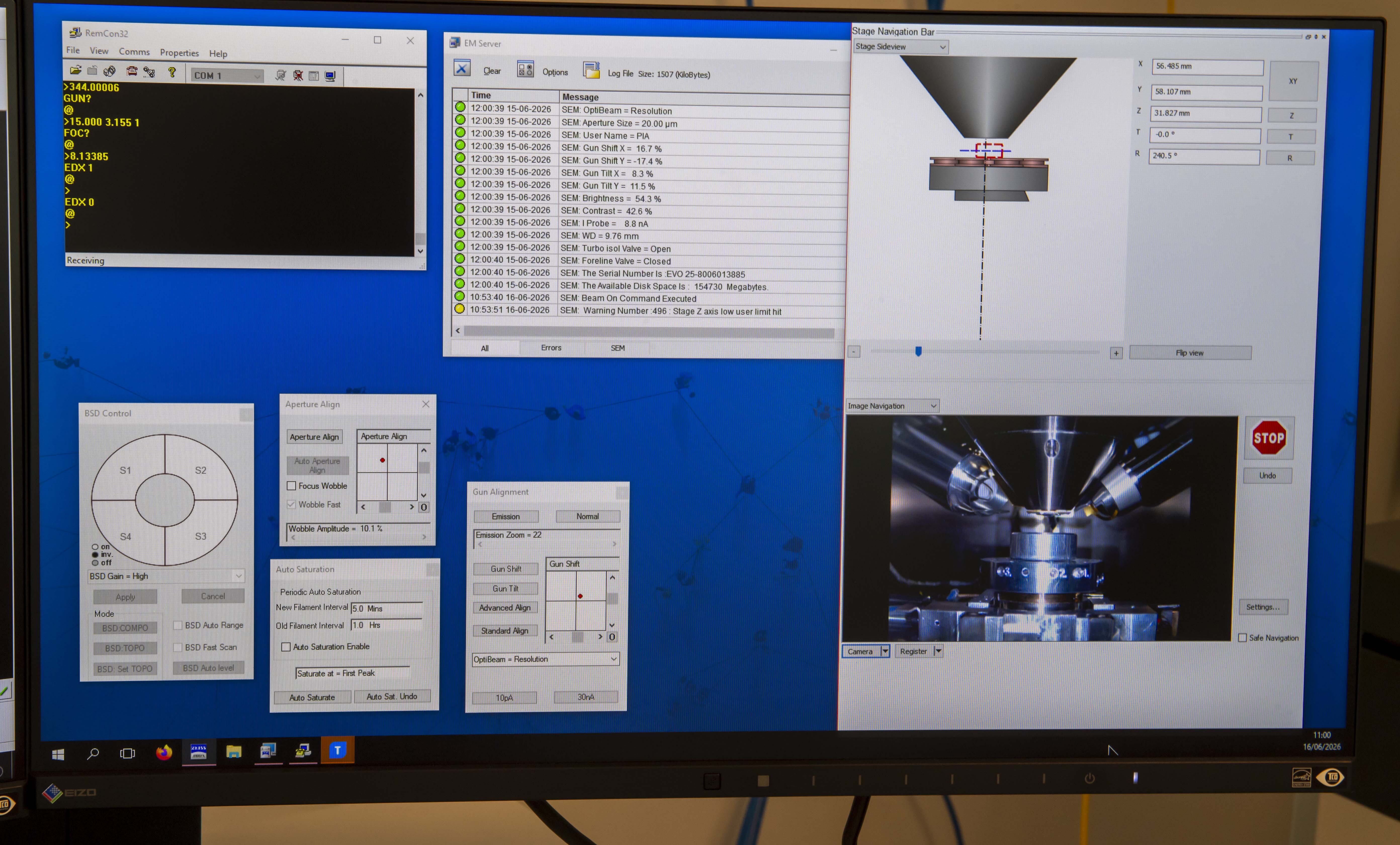Click the red telephone icon in RemCon32 toolbar
1400x845 pixels.
click(132, 72)
